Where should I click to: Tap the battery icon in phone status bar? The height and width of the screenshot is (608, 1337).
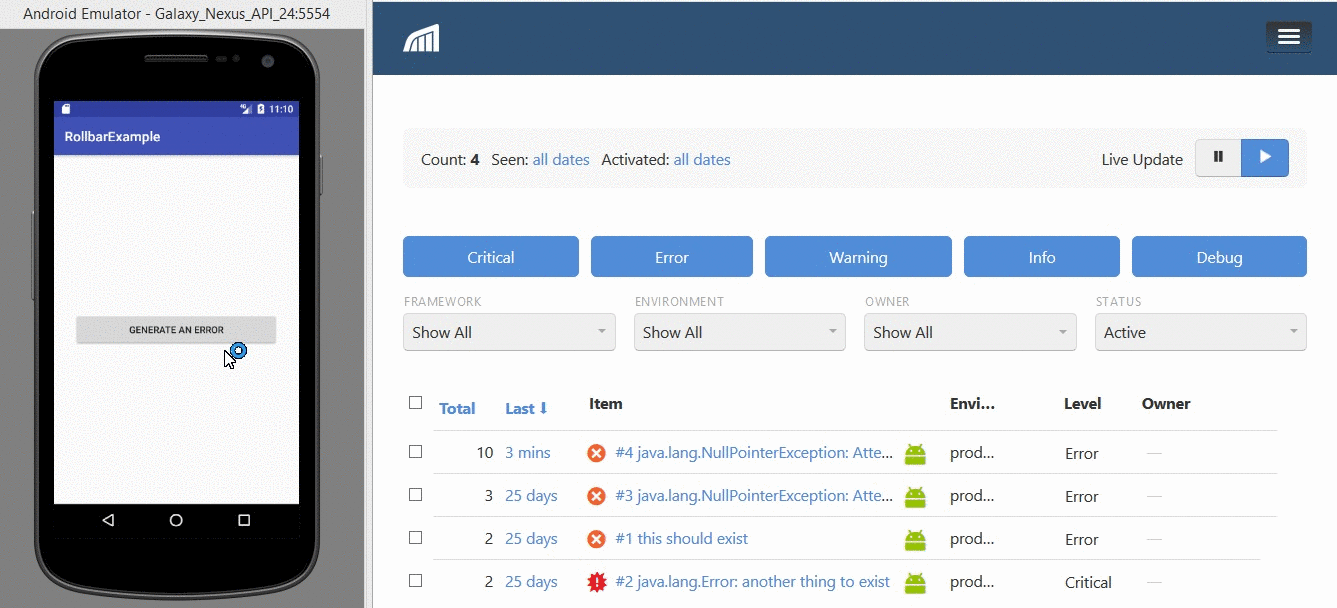pyautogui.click(x=261, y=108)
